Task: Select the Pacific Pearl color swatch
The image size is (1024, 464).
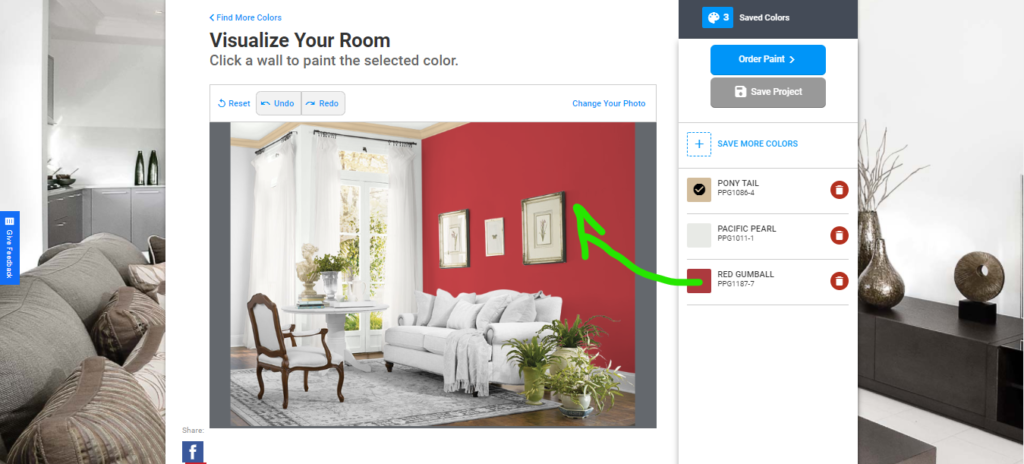Action: 699,235
